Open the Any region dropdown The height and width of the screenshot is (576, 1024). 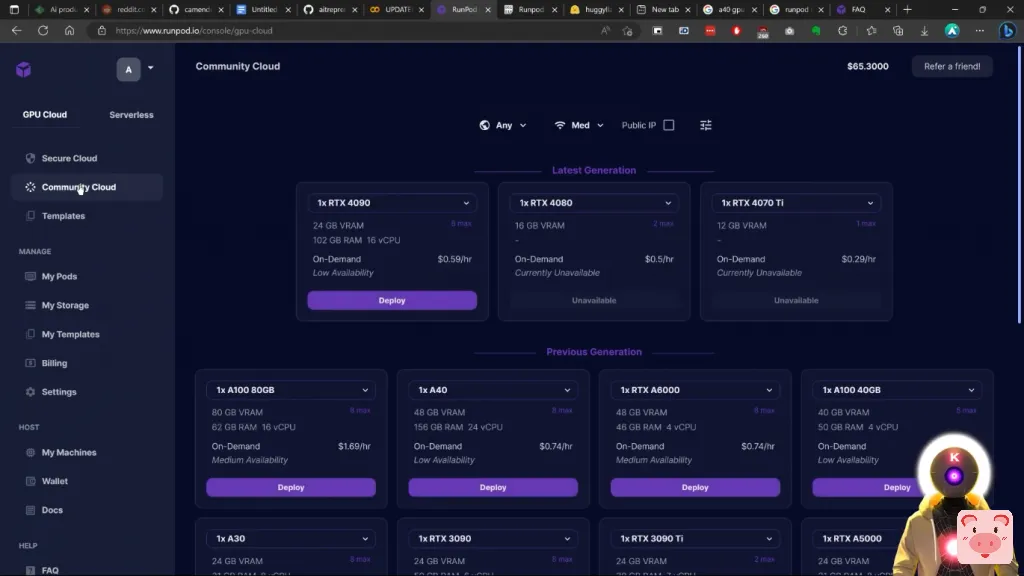pos(503,125)
